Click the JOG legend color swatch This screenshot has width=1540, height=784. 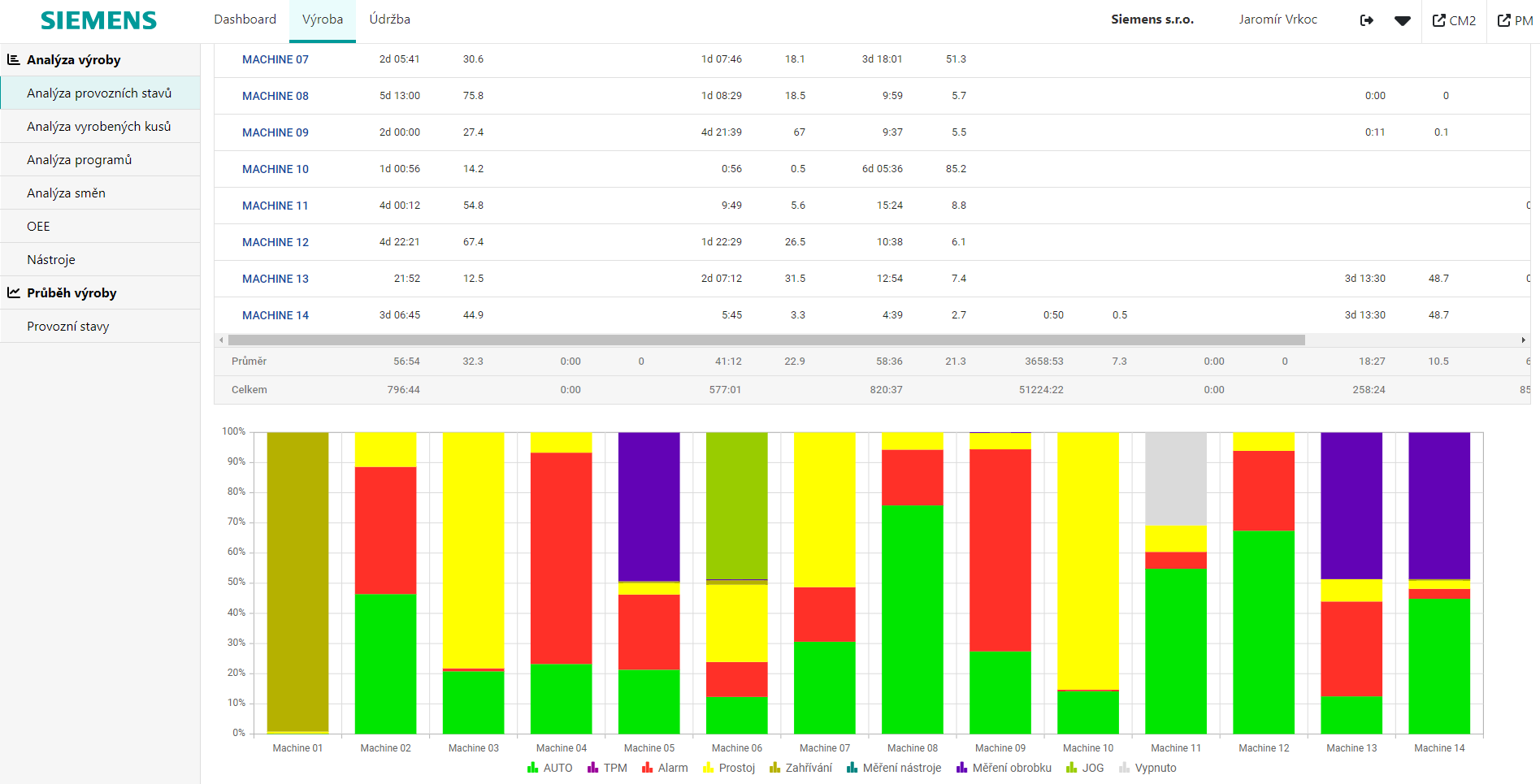[1072, 768]
